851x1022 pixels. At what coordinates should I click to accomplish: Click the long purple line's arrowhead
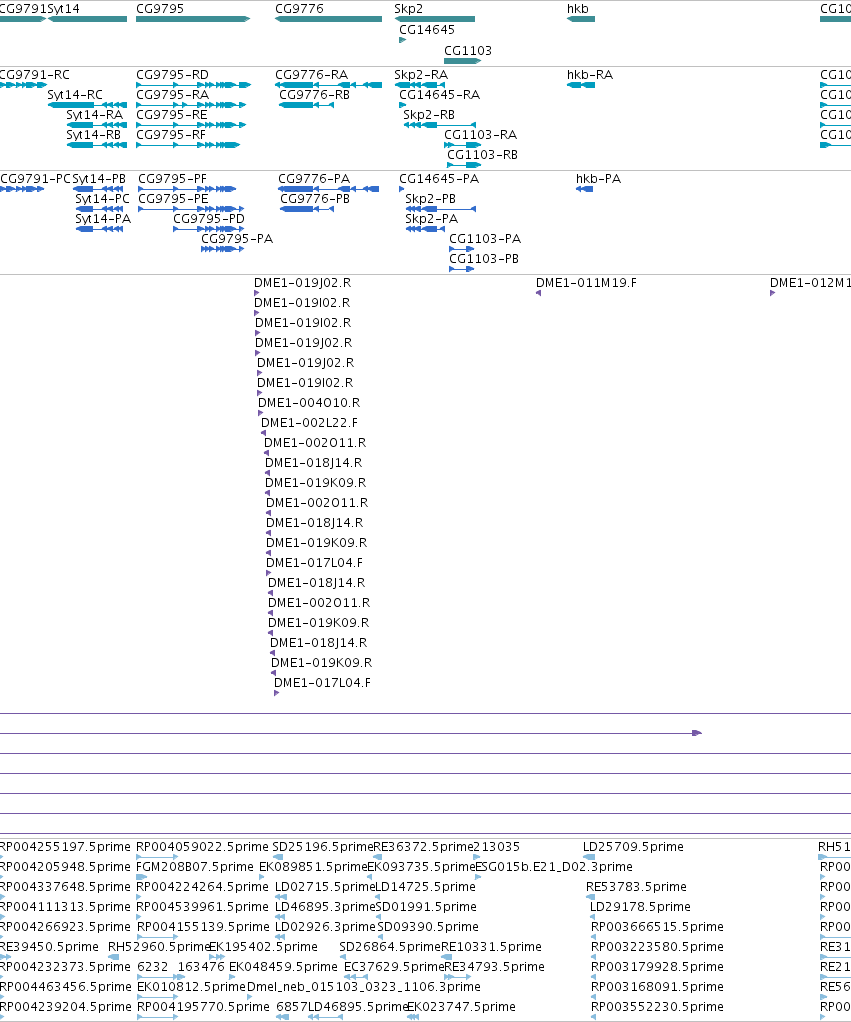pyautogui.click(x=697, y=733)
